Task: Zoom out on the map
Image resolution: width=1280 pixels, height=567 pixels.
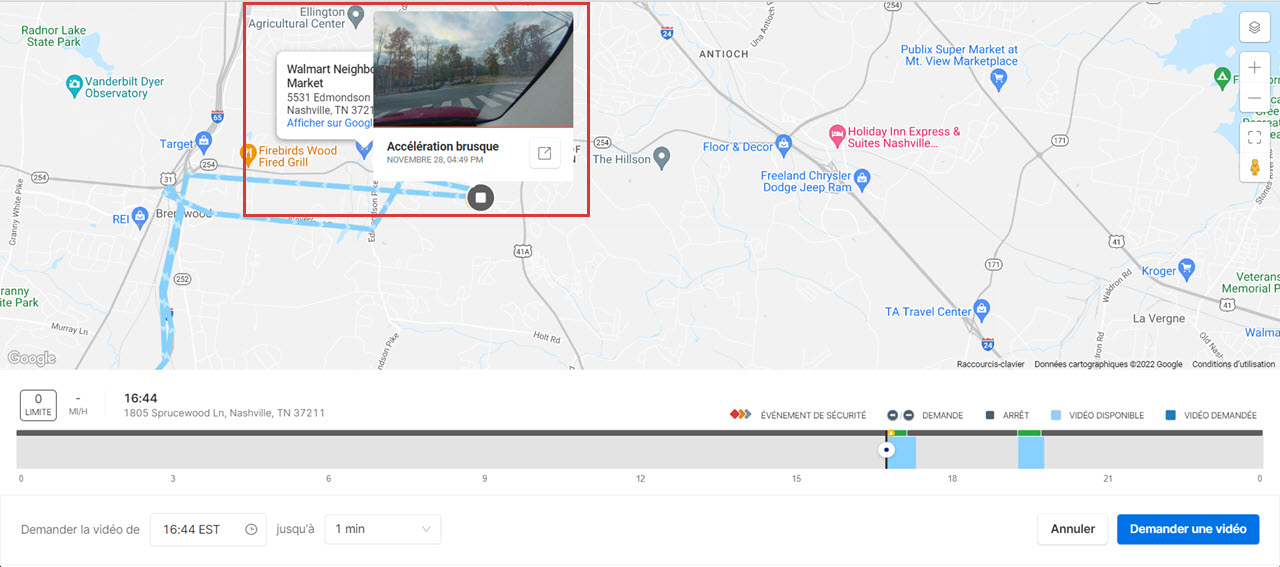Action: pos(1255,98)
